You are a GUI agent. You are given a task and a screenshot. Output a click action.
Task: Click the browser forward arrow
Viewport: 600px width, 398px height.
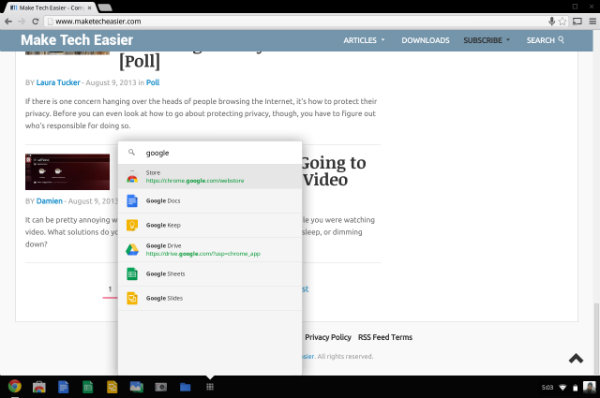[x=22, y=21]
